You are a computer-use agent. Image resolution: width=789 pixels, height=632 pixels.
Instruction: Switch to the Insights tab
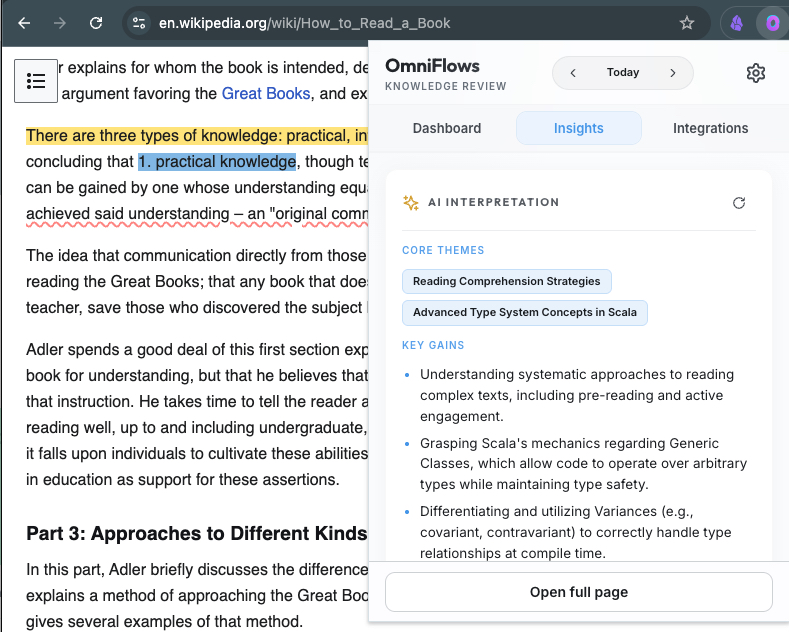pos(579,128)
